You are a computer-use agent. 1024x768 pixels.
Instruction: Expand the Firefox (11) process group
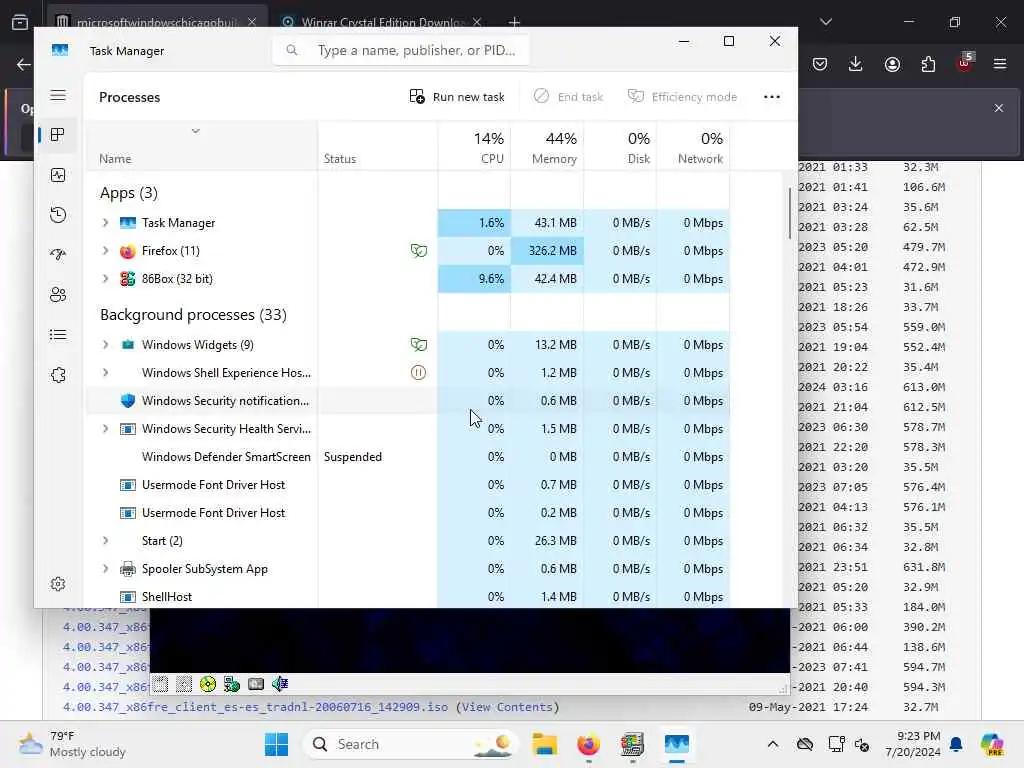click(x=105, y=251)
